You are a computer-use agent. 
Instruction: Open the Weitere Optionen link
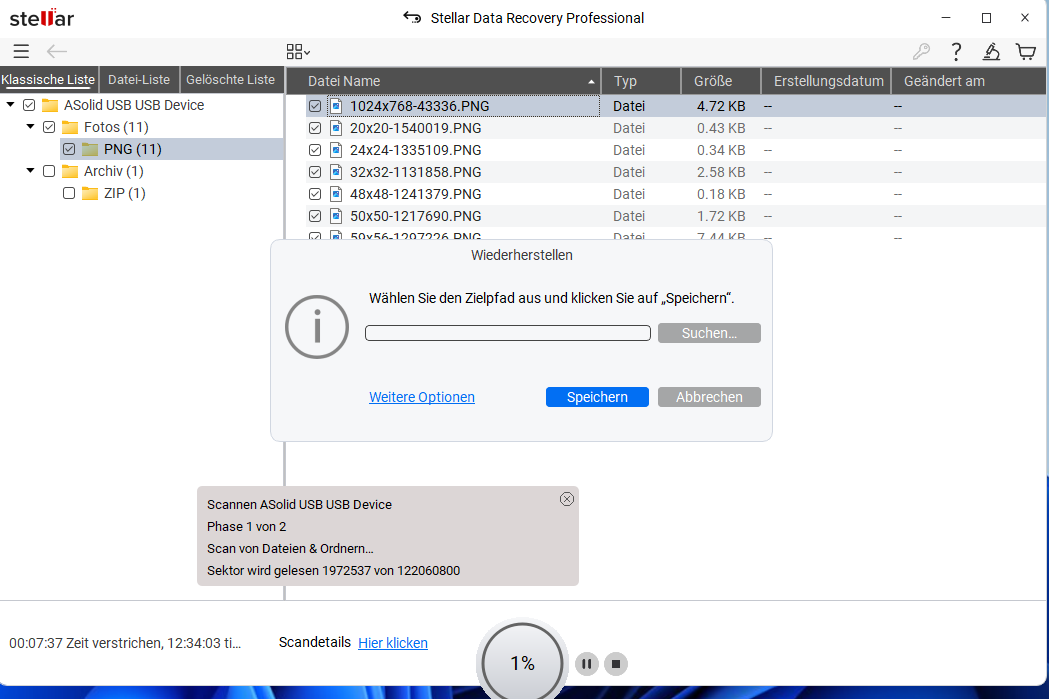(x=421, y=397)
